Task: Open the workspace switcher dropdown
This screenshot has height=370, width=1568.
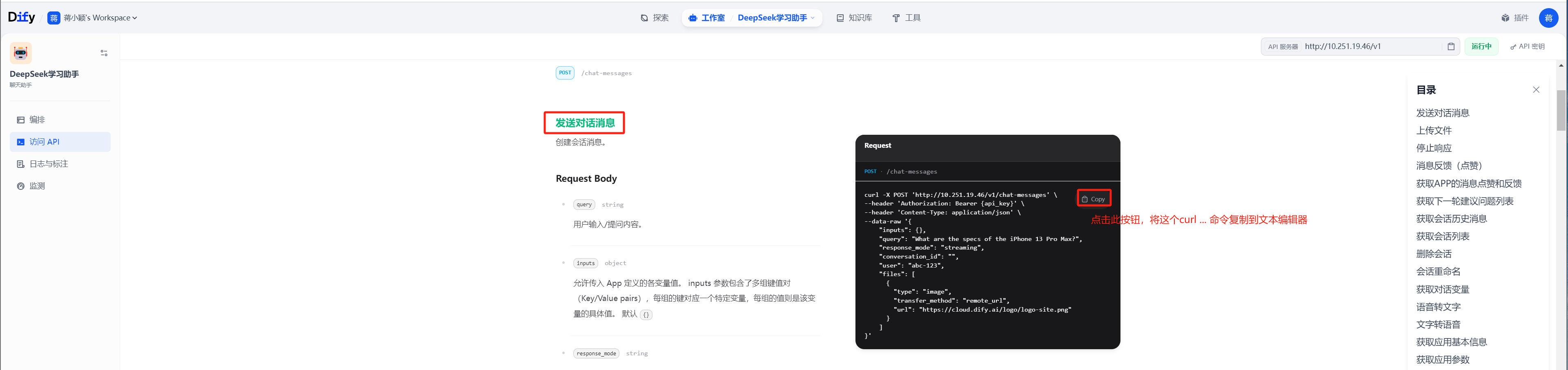Action: 93,18
